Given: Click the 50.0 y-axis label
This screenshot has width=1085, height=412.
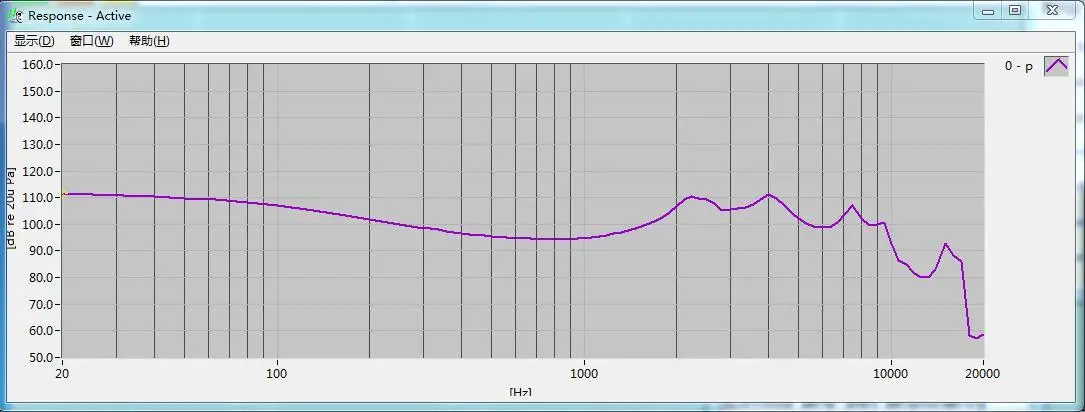Looking at the screenshot, I should (41, 357).
